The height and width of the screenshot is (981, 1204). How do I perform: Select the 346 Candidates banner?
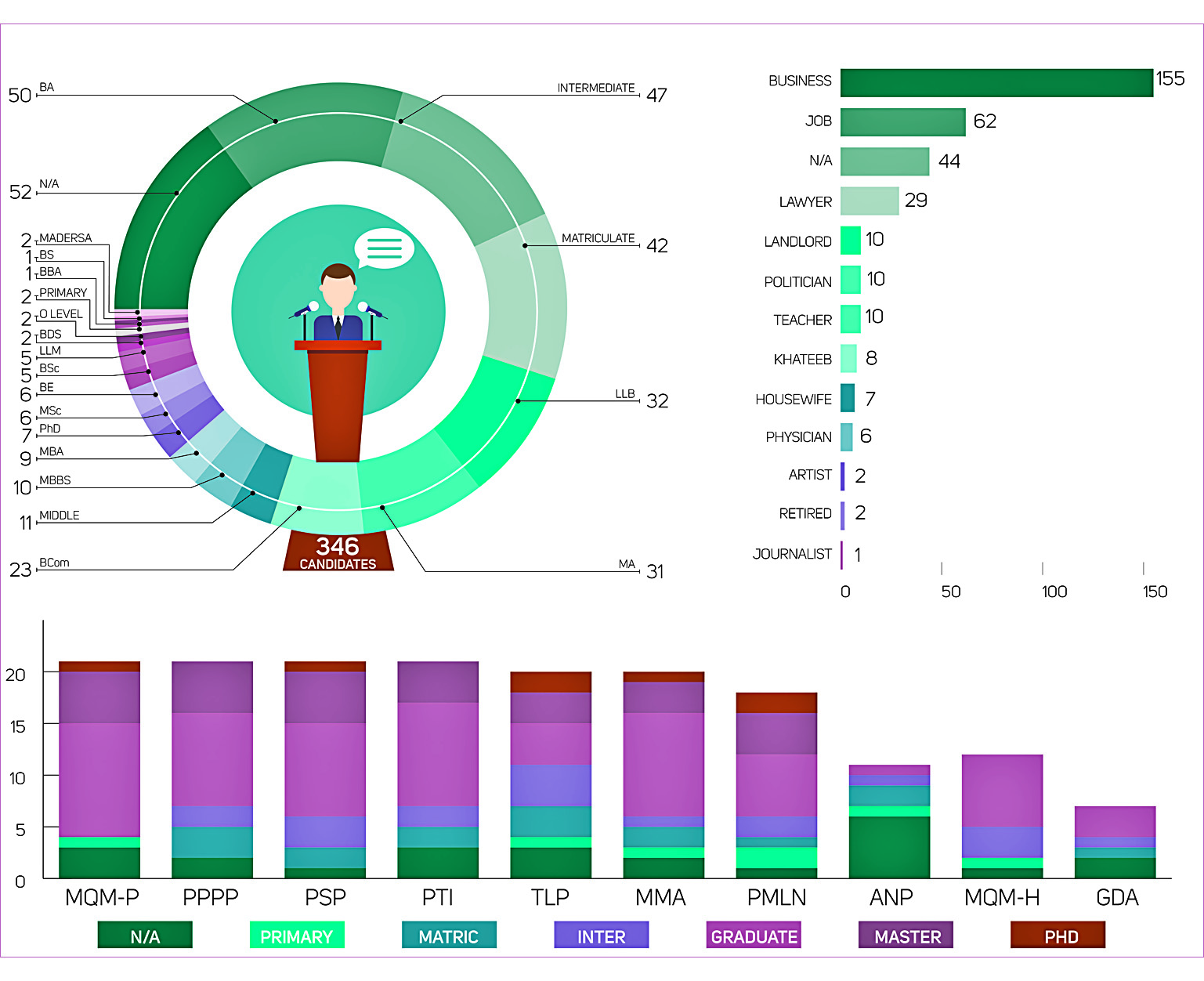[338, 552]
